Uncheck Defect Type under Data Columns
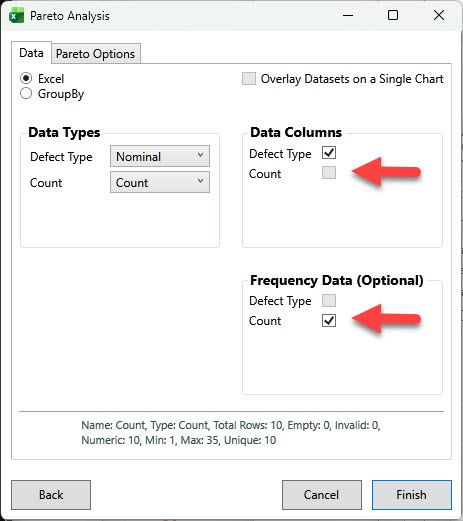 [329, 153]
